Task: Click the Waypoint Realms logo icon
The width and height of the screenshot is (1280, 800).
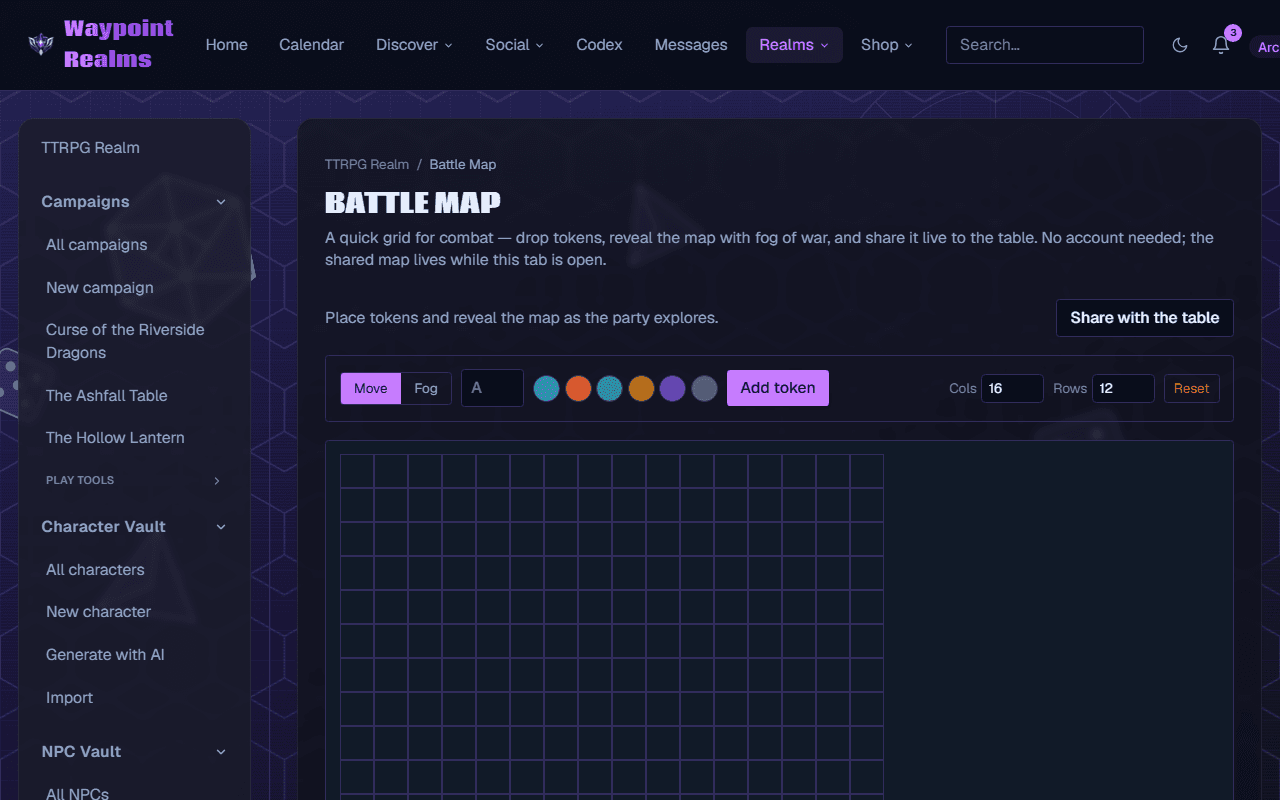Action: click(x=40, y=44)
